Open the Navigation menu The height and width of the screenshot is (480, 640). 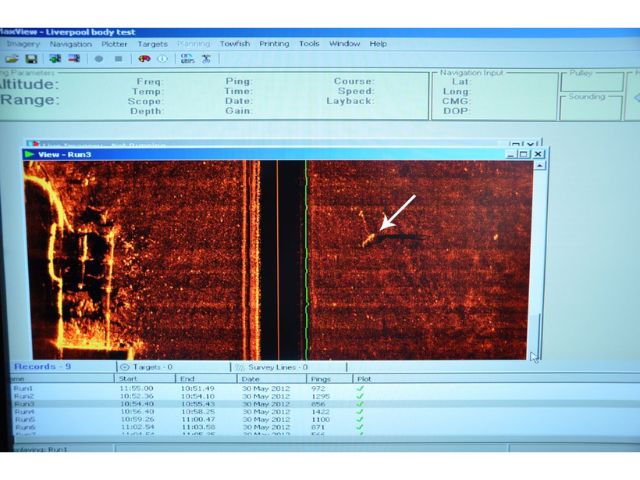tap(71, 44)
